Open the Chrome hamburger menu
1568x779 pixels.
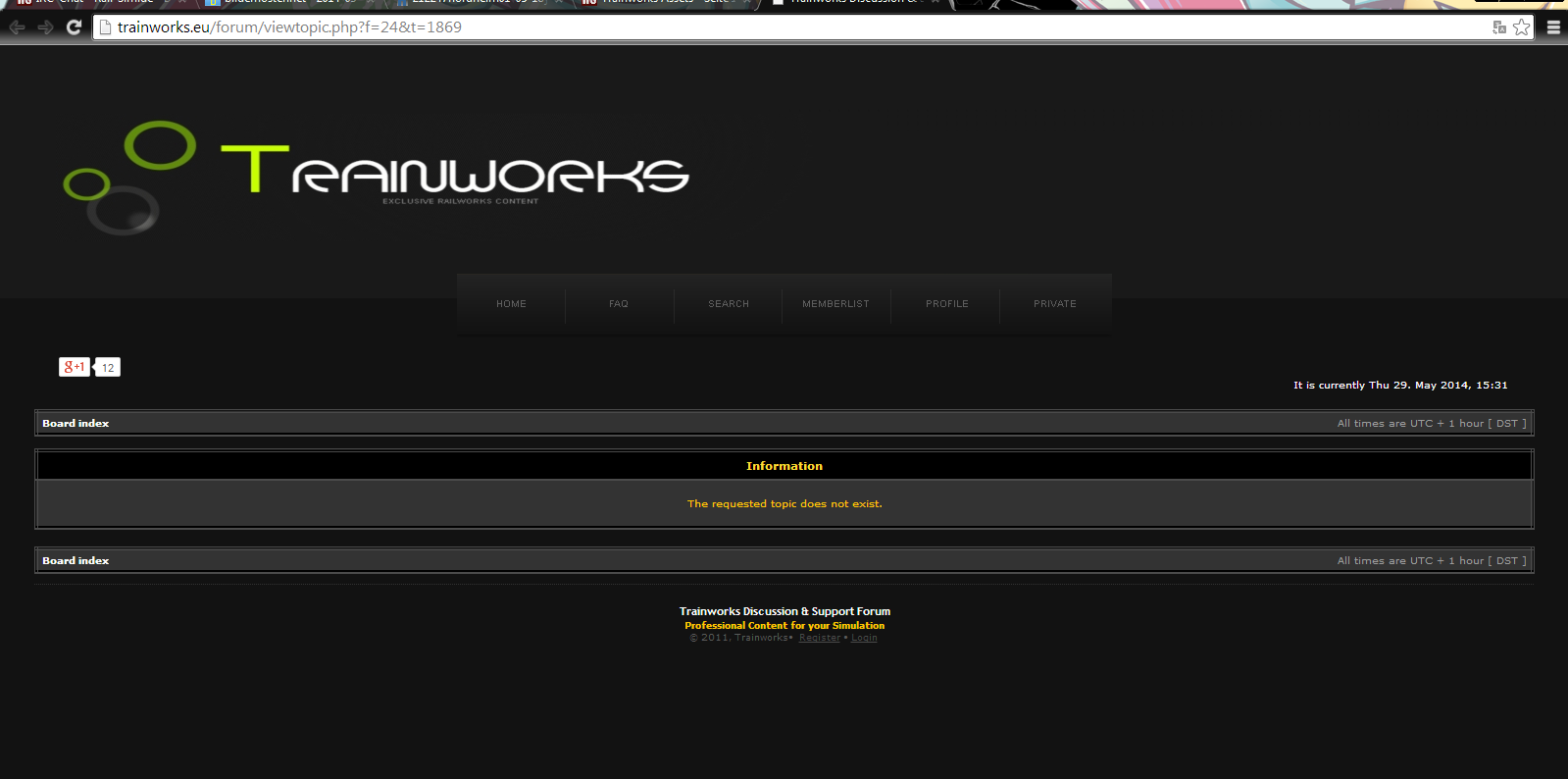pos(1553,27)
